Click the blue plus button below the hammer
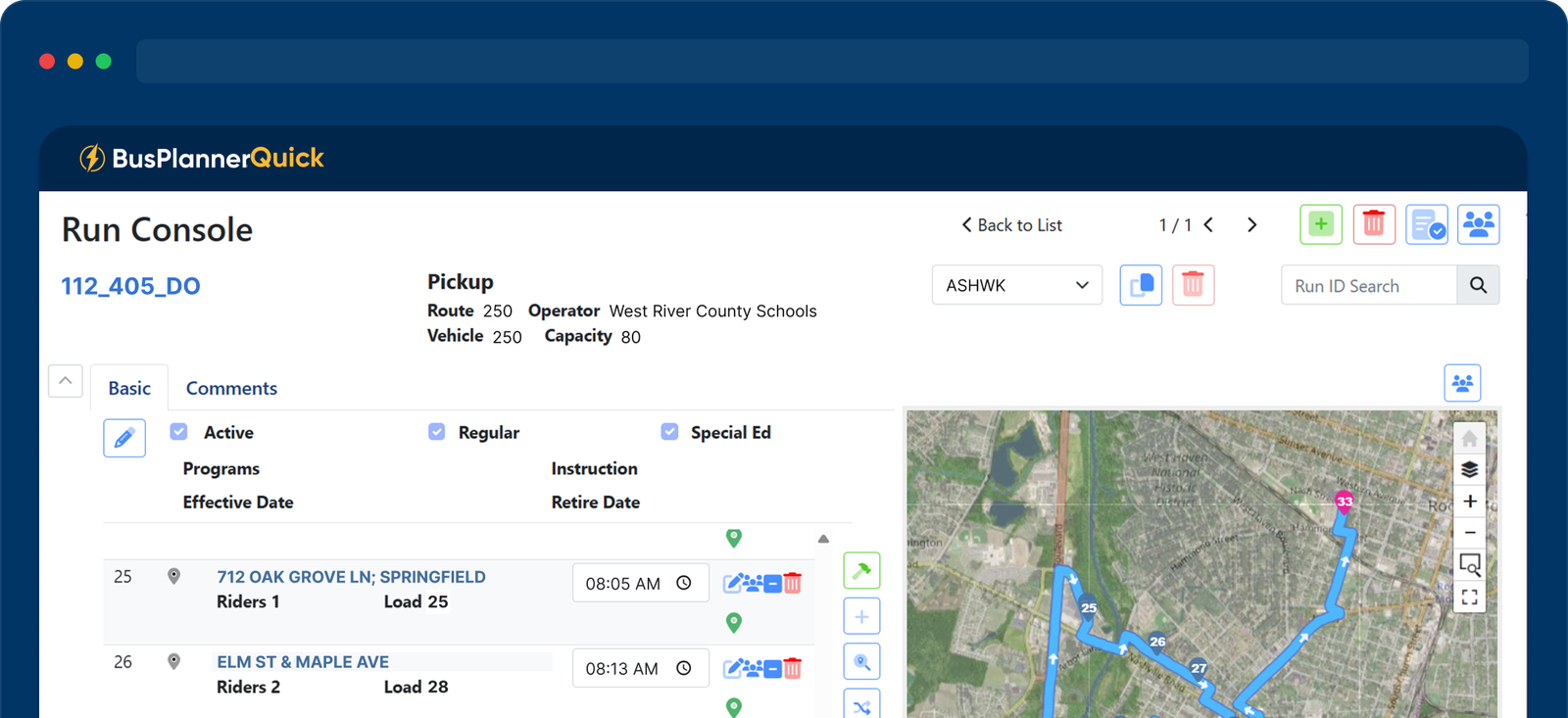The height and width of the screenshot is (718, 1568). (861, 616)
